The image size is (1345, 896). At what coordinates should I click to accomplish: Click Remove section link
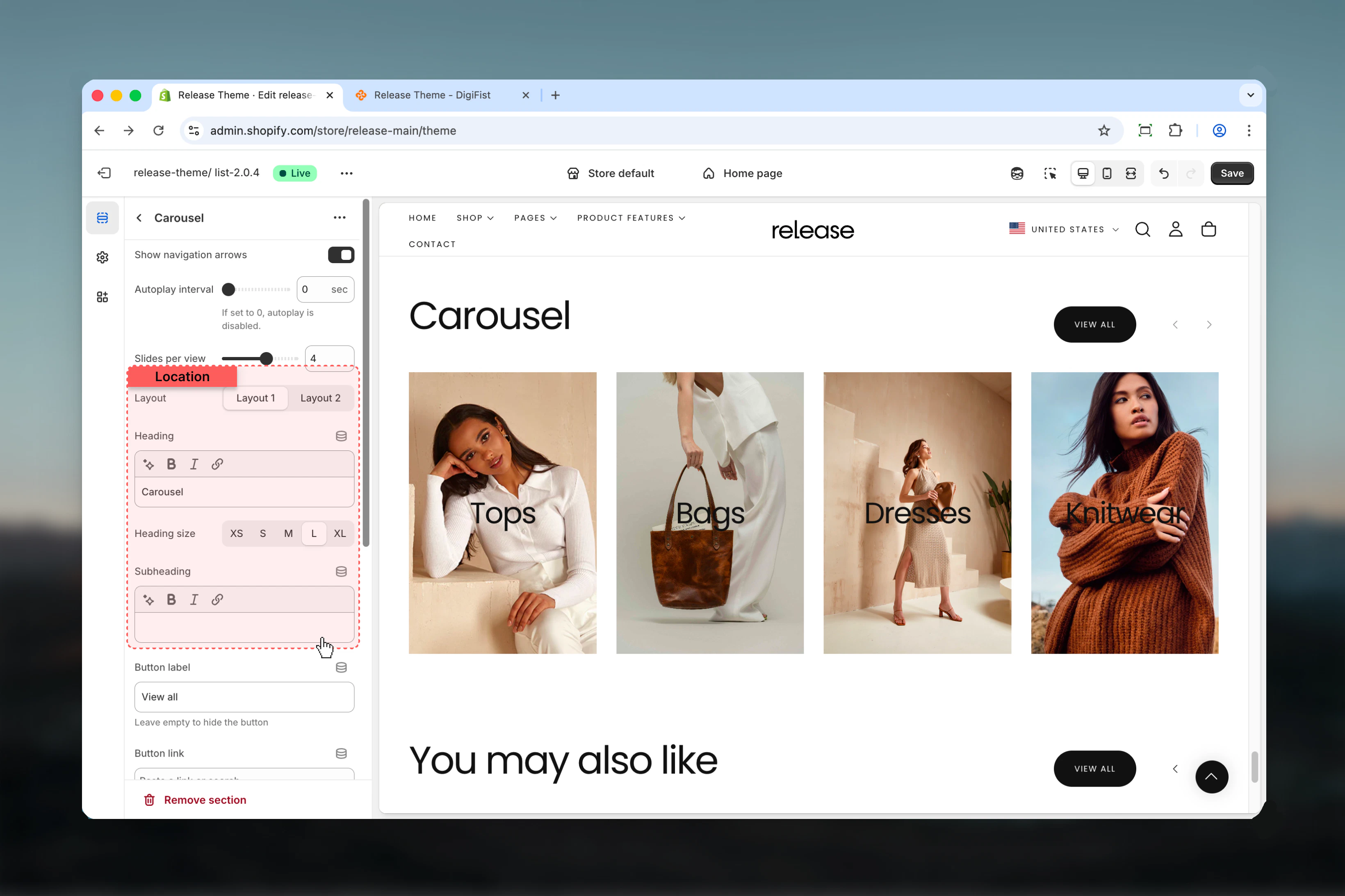[x=195, y=799]
